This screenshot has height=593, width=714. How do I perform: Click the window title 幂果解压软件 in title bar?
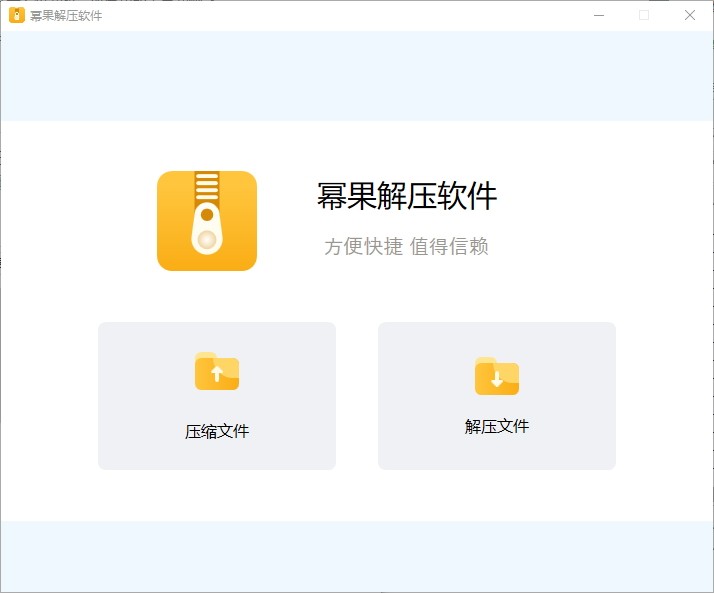click(66, 15)
